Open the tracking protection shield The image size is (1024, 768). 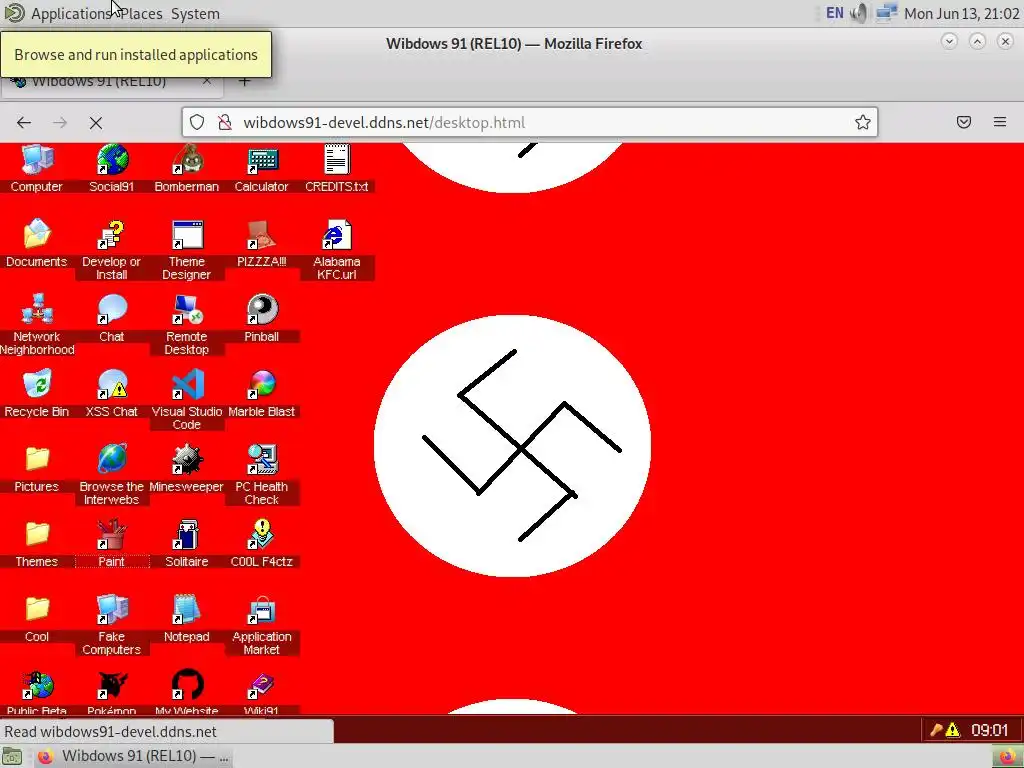197,122
